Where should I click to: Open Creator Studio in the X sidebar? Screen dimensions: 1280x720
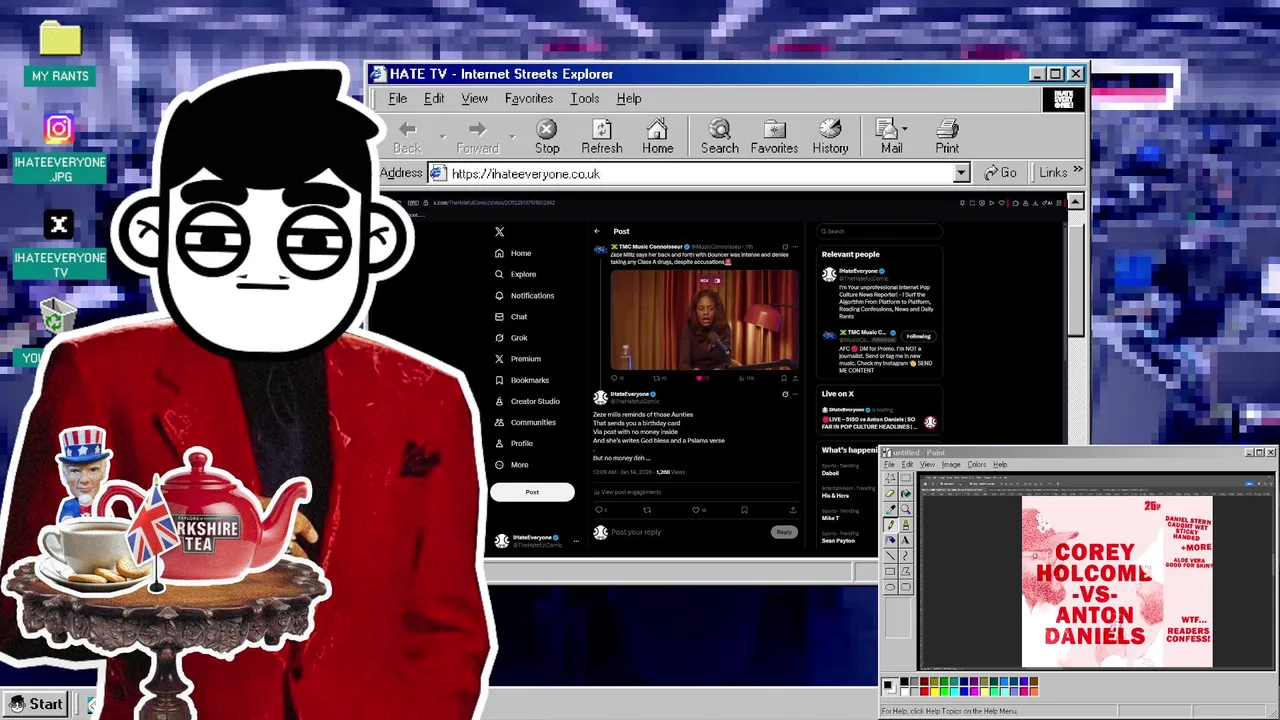point(527,401)
